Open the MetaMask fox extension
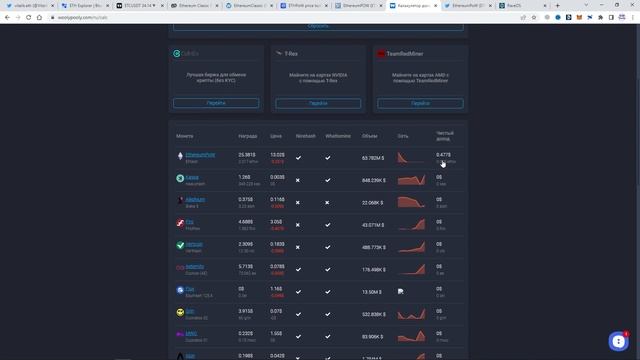The height and width of the screenshot is (360, 640). (x=579, y=18)
